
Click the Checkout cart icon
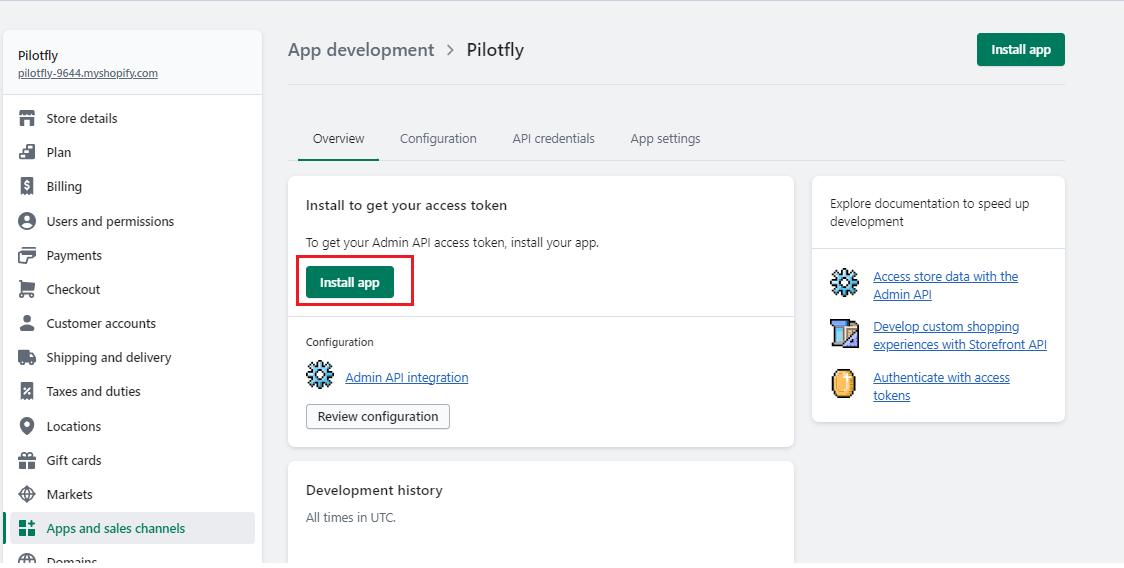pos(27,289)
